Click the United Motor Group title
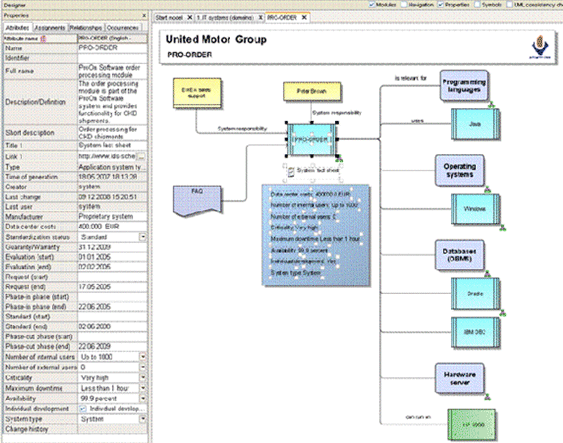Viewport: 563px width, 443px height. coord(216,39)
